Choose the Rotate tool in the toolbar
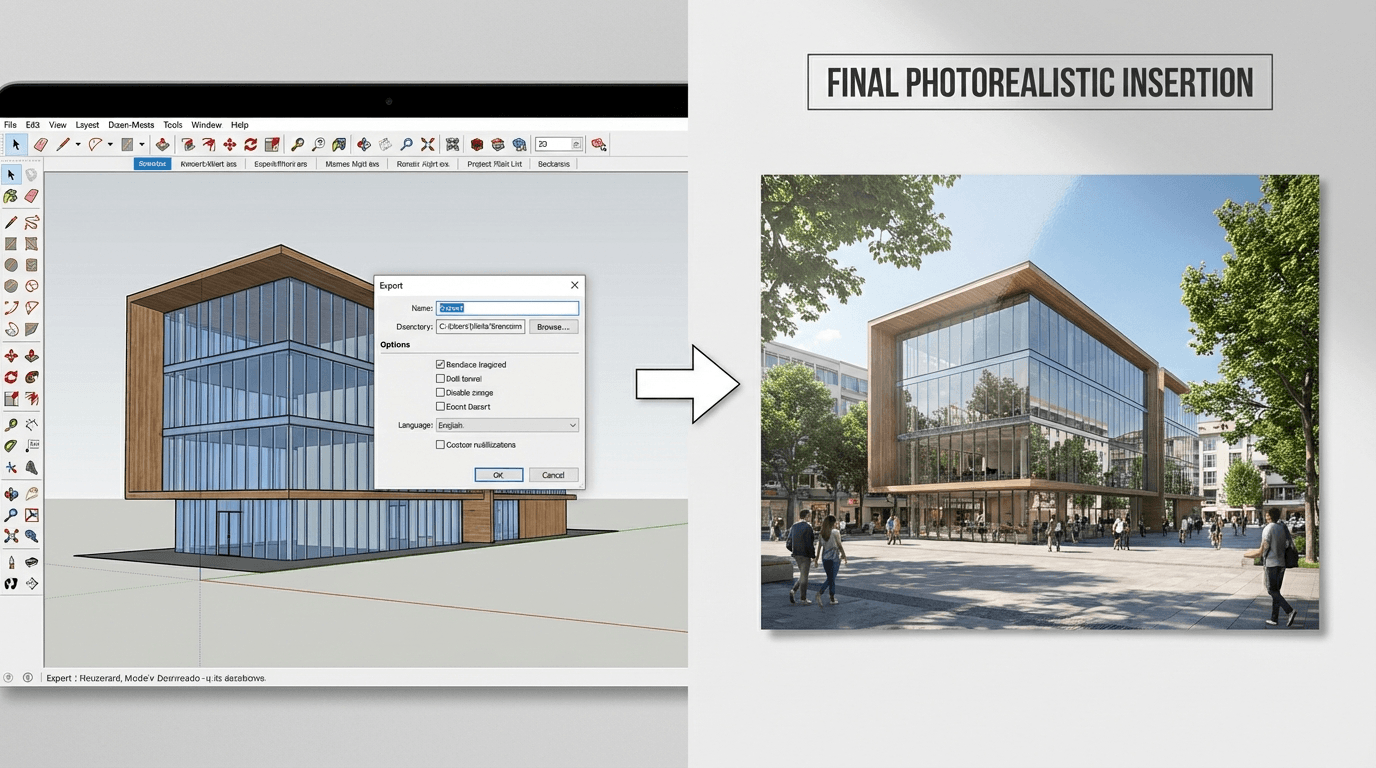The height and width of the screenshot is (768, 1376). tap(250, 144)
